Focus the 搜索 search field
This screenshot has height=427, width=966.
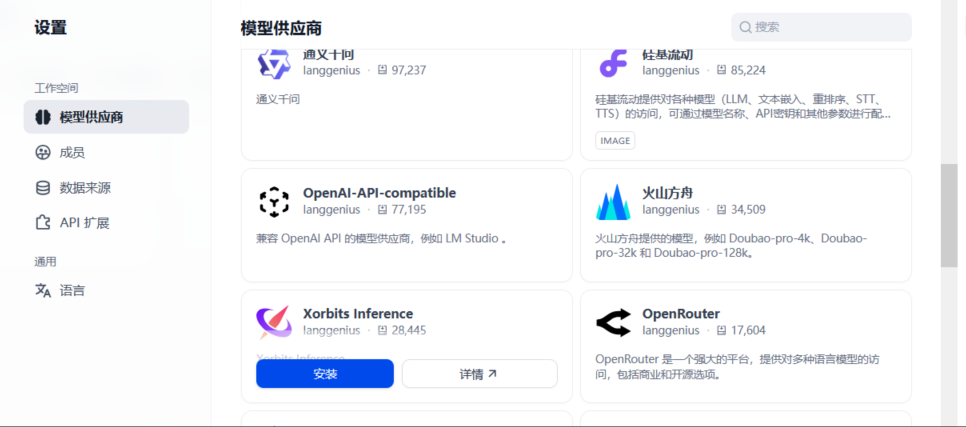tap(821, 27)
